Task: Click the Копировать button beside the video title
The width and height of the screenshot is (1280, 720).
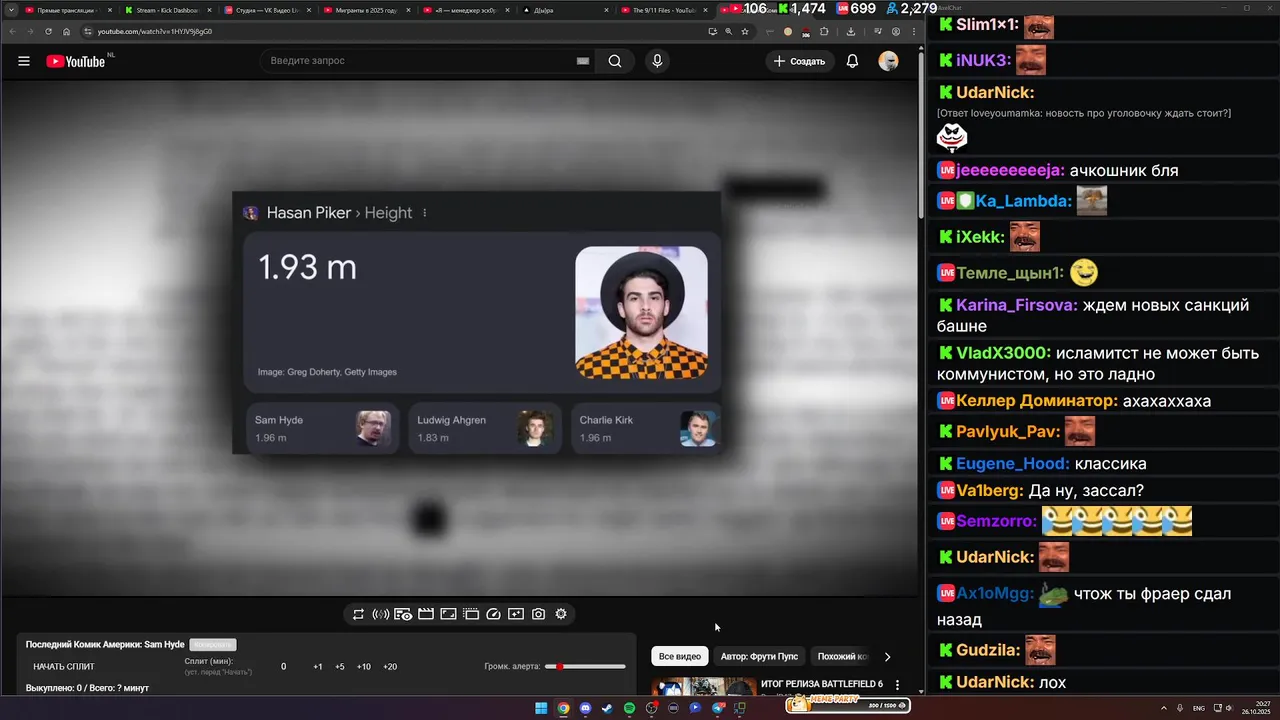Action: (x=213, y=645)
